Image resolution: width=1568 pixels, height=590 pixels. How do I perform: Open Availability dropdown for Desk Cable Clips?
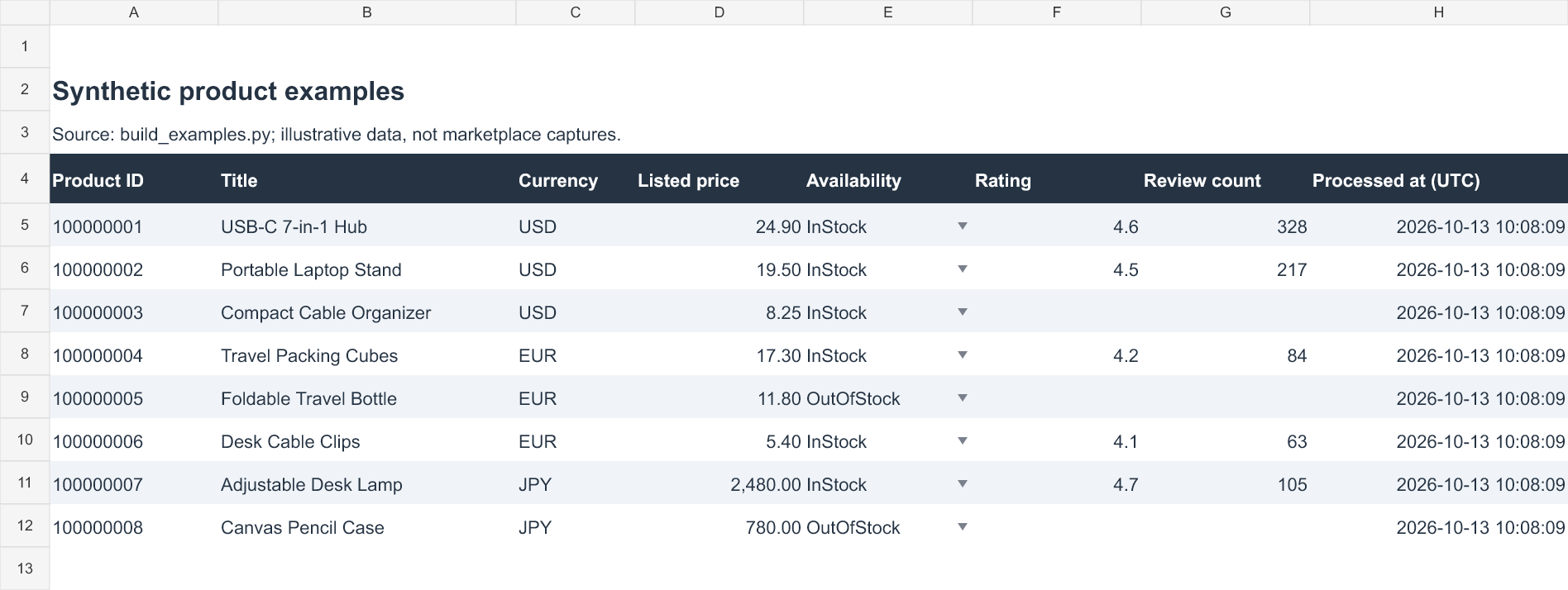click(962, 440)
